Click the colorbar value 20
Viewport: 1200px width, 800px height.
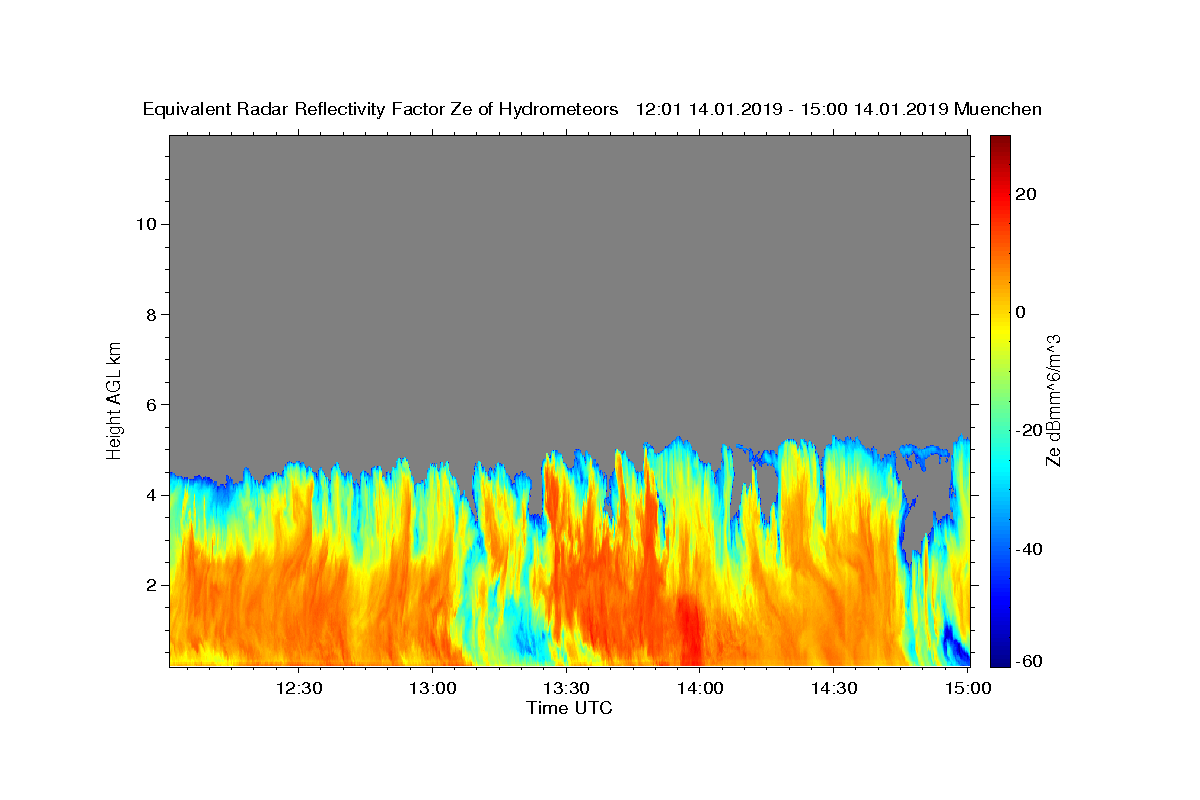click(x=1025, y=194)
